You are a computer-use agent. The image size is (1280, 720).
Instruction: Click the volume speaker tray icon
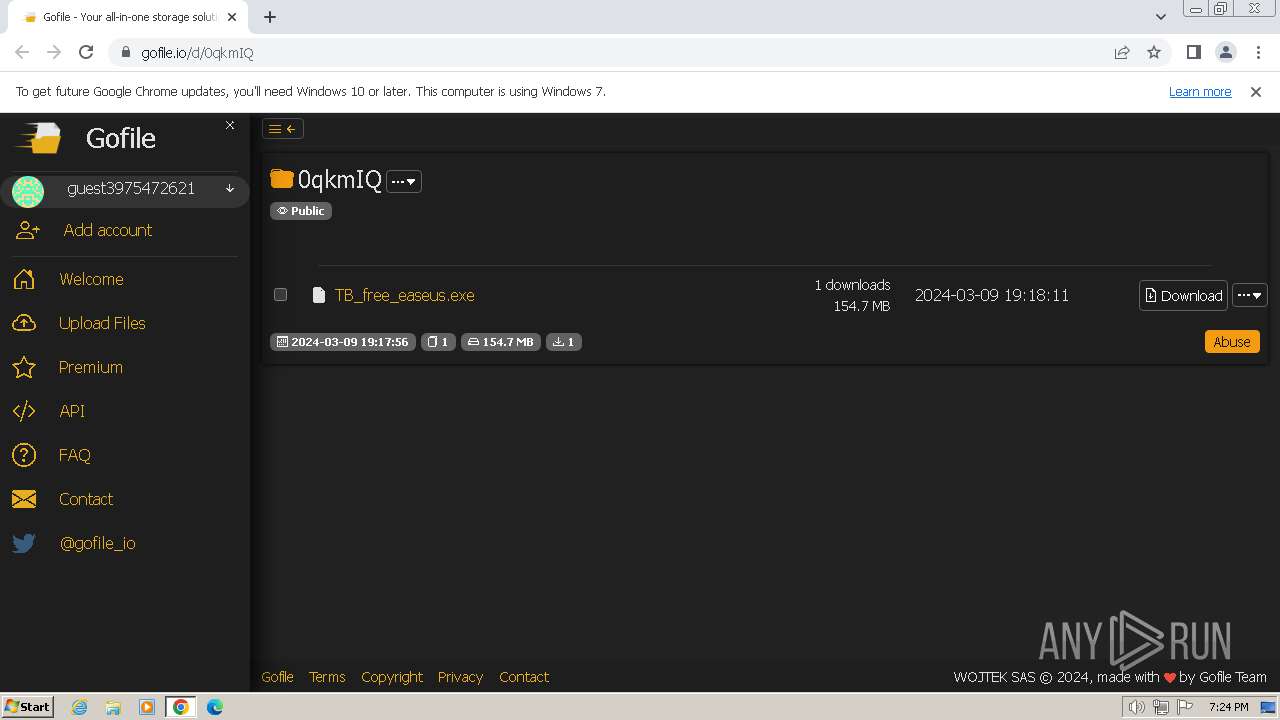click(1137, 707)
